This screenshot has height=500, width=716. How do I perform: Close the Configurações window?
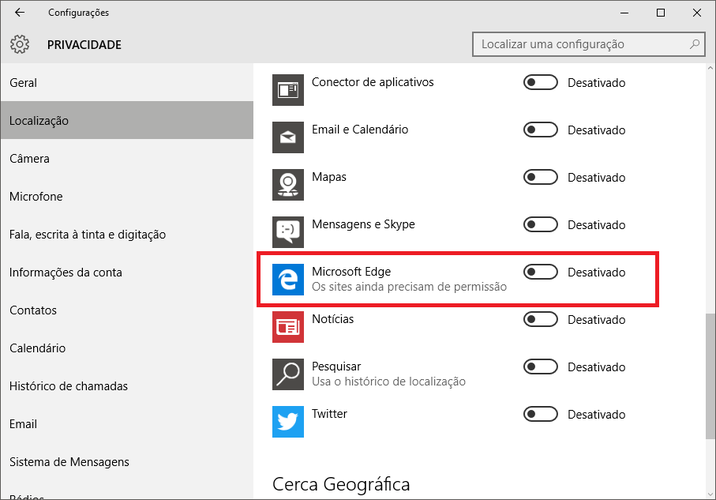[696, 13]
